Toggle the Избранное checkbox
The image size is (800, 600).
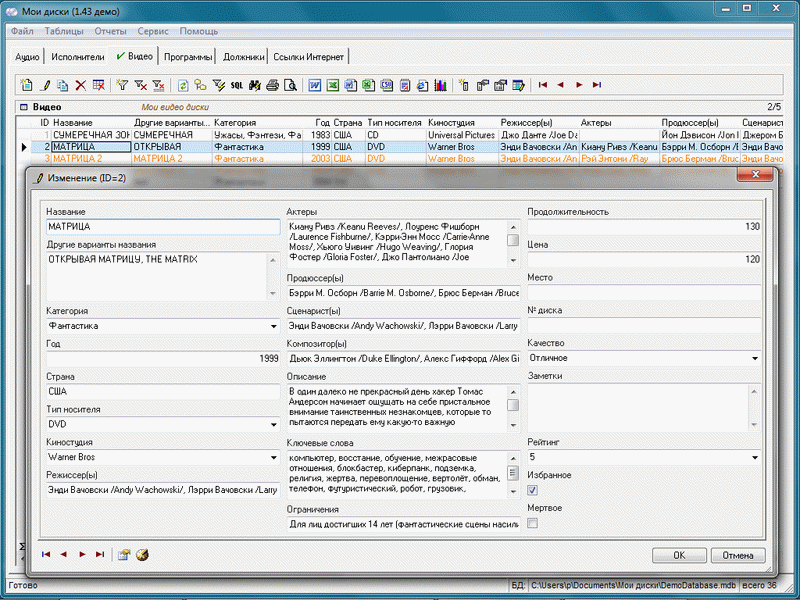[533, 490]
